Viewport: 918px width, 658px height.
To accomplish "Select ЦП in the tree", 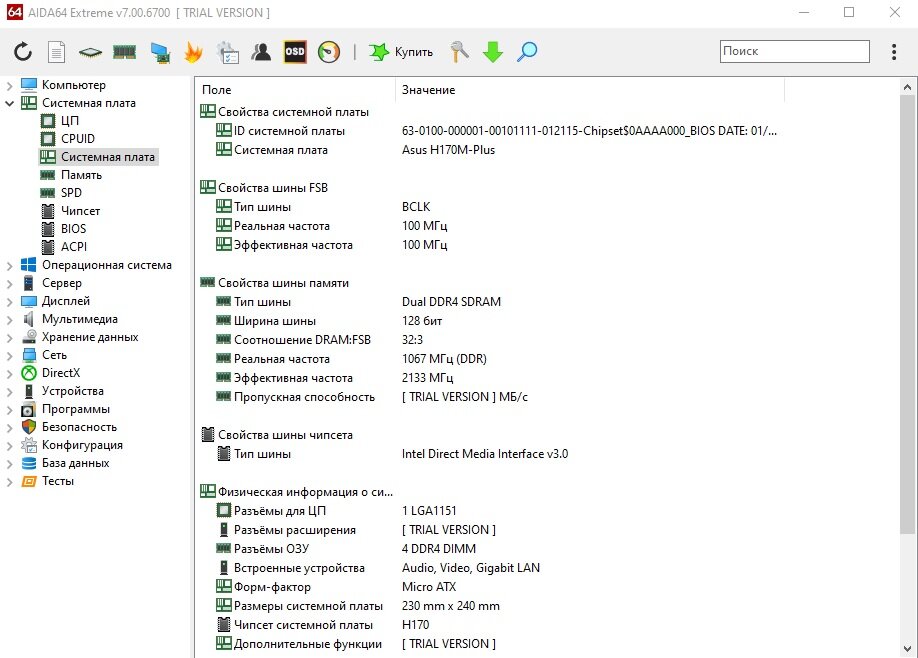I will tap(70, 121).
